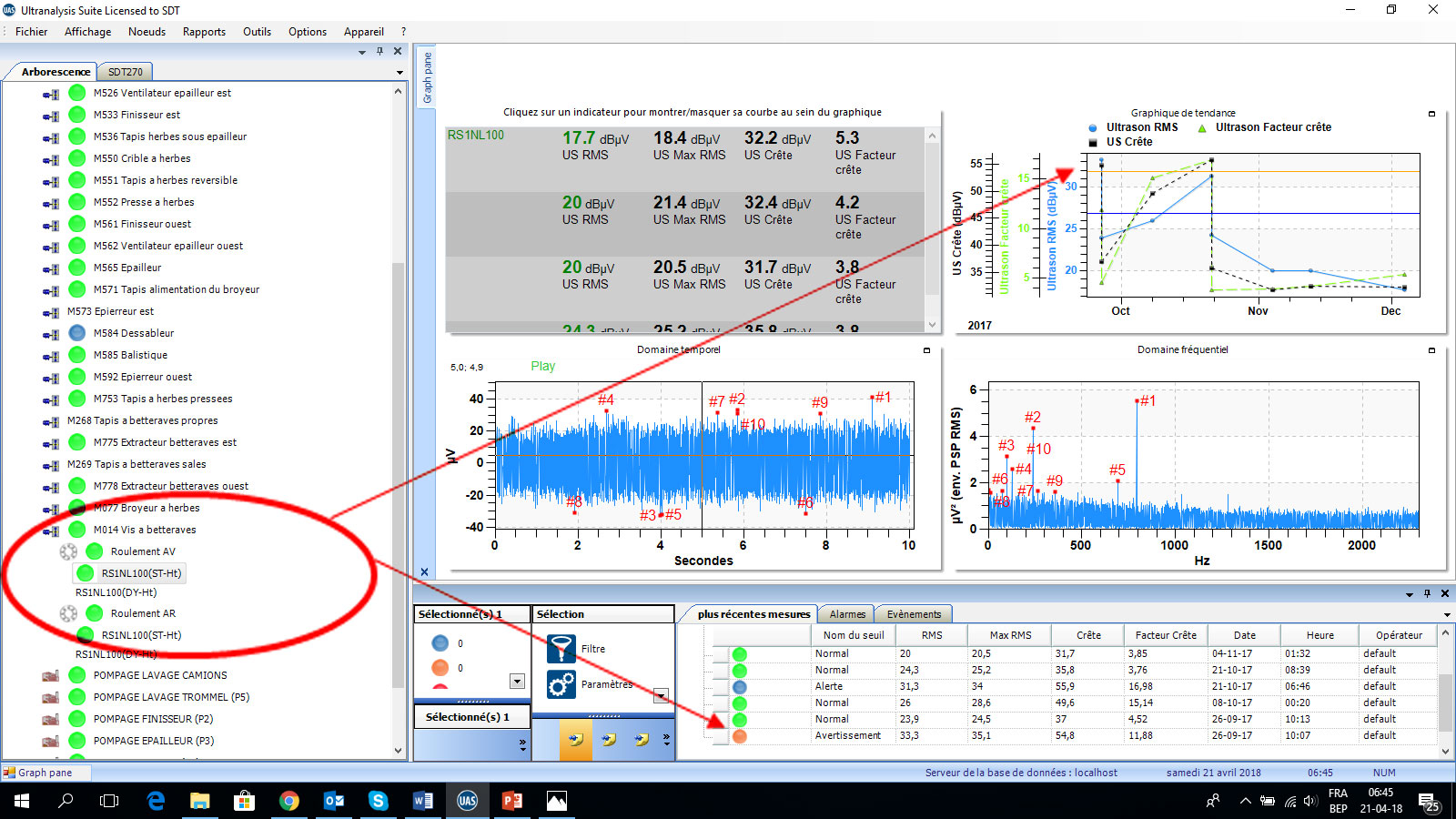Toggle the 32.2 dBµV US Crête indicator
Screen dimensions: 1456x819
coord(777,146)
